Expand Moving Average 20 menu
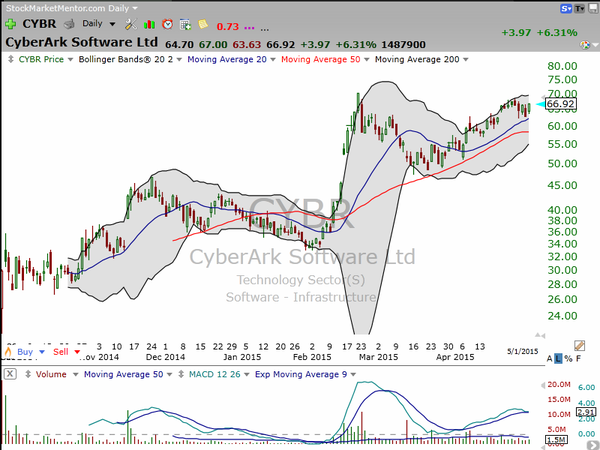Screen dimensions: 600x450 point(273,60)
